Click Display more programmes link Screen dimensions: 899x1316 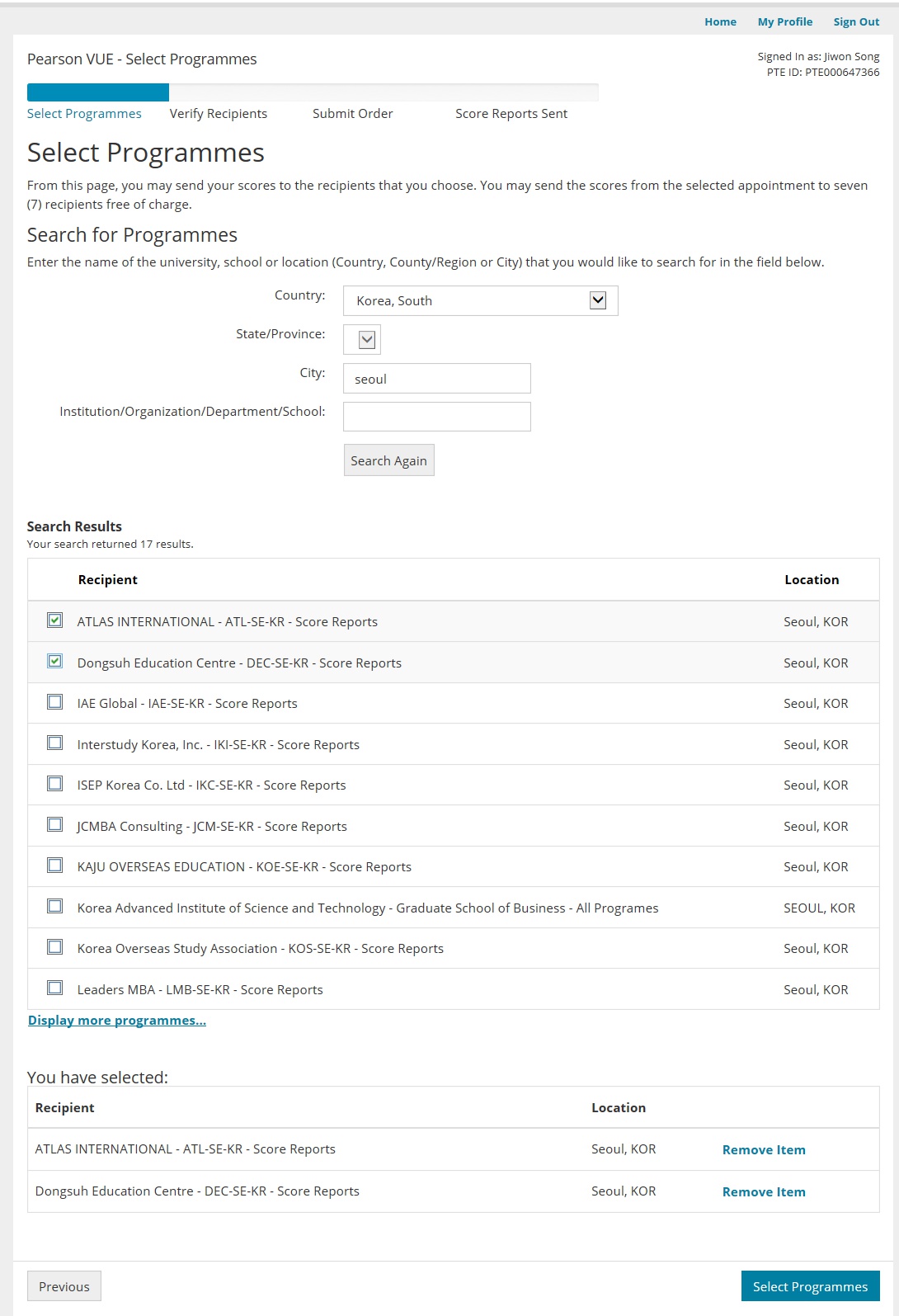pos(117,1021)
